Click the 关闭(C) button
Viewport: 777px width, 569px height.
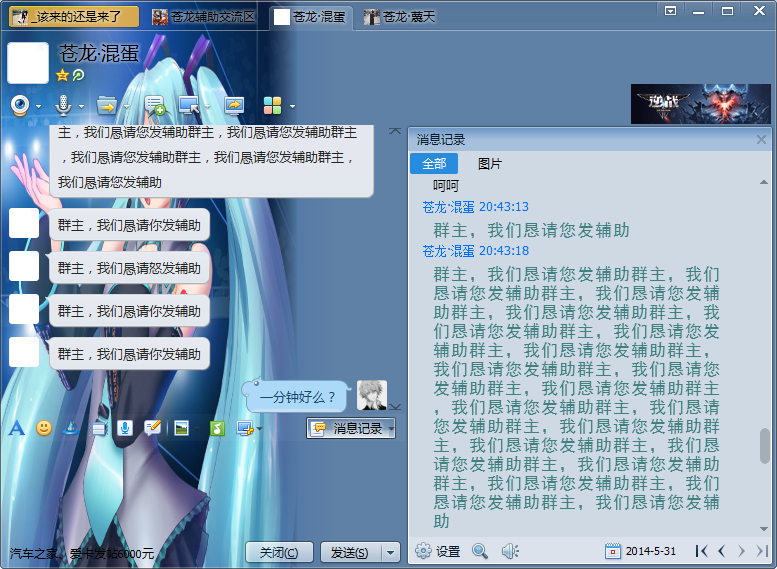point(279,552)
